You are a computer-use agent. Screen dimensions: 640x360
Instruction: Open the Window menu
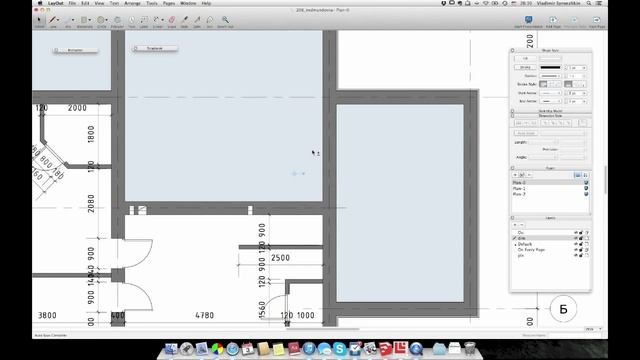188,3
